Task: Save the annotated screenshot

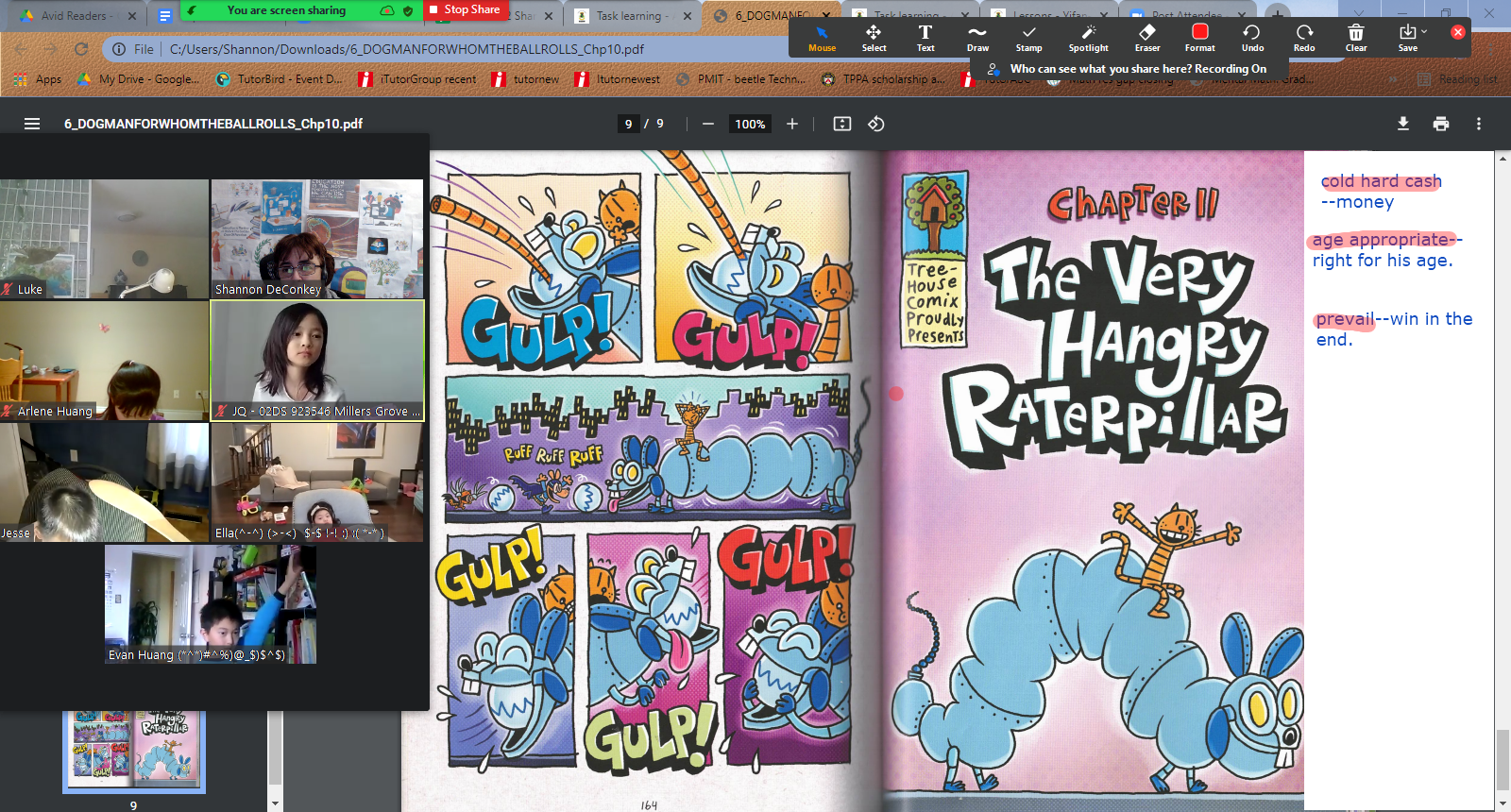Action: click(1407, 38)
